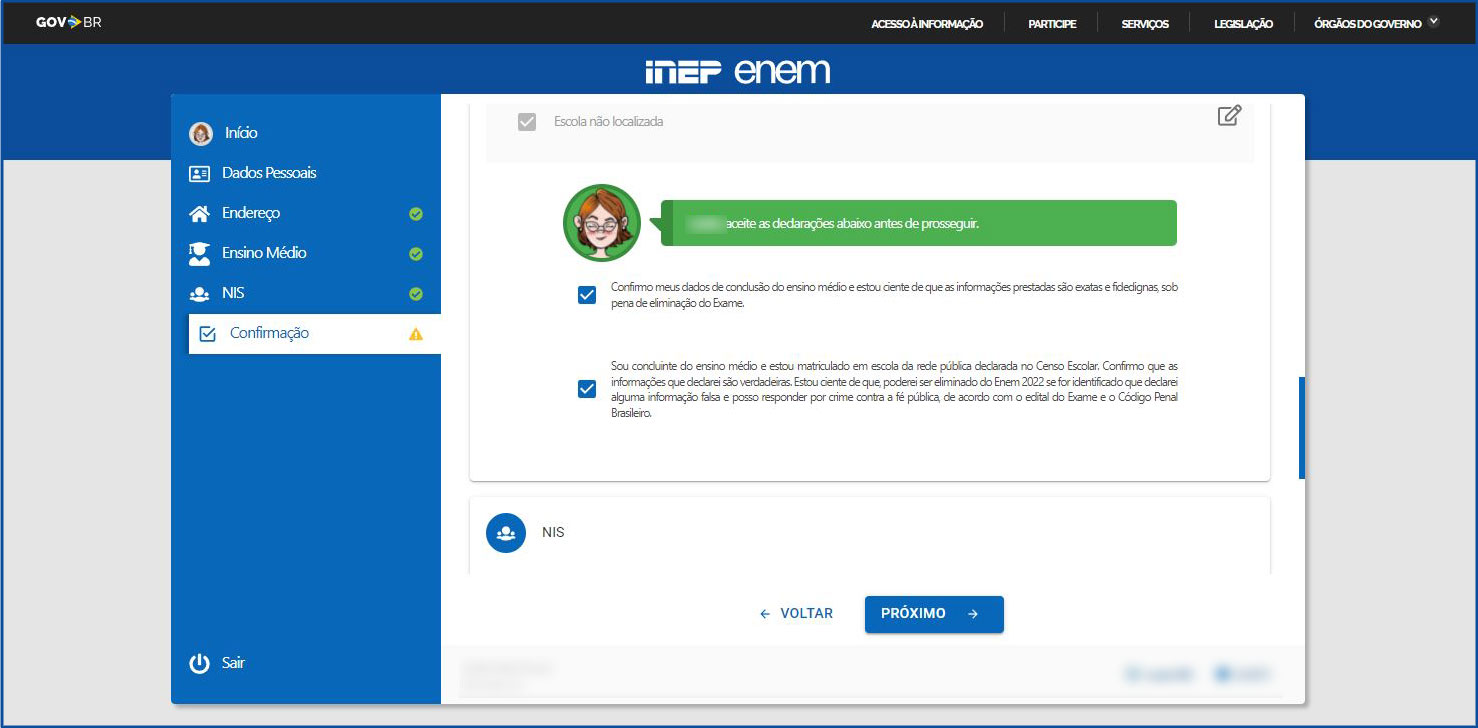
Task: Open the Legislação link in top bar
Action: point(1243,24)
